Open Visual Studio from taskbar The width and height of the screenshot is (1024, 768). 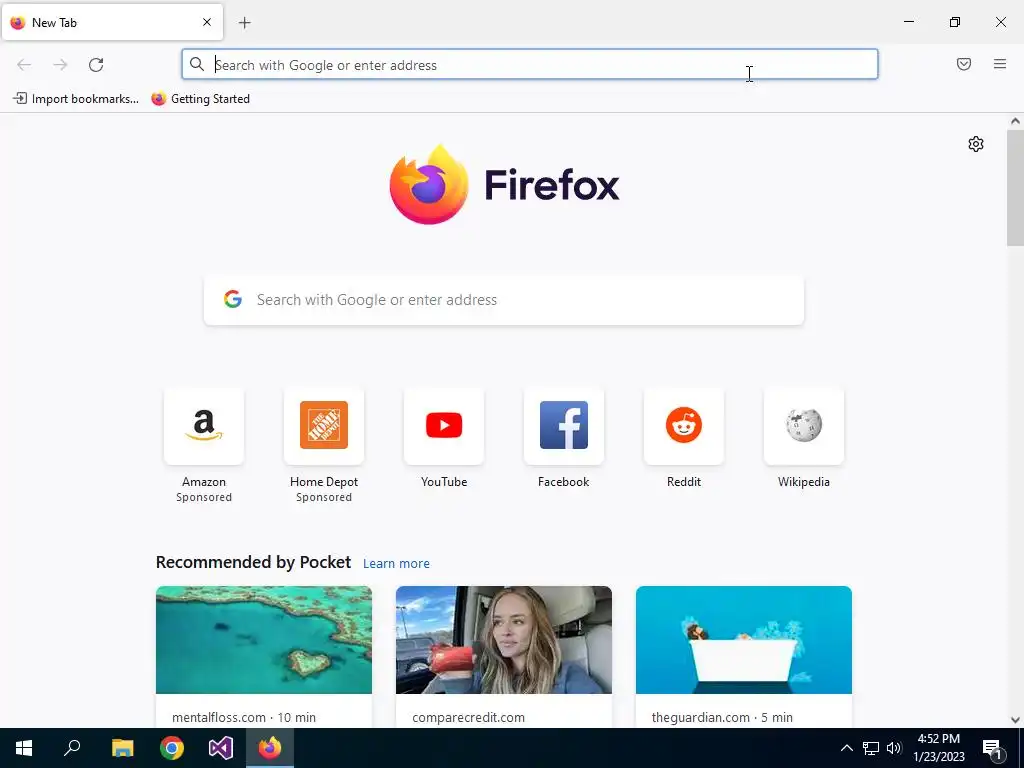pyautogui.click(x=221, y=748)
